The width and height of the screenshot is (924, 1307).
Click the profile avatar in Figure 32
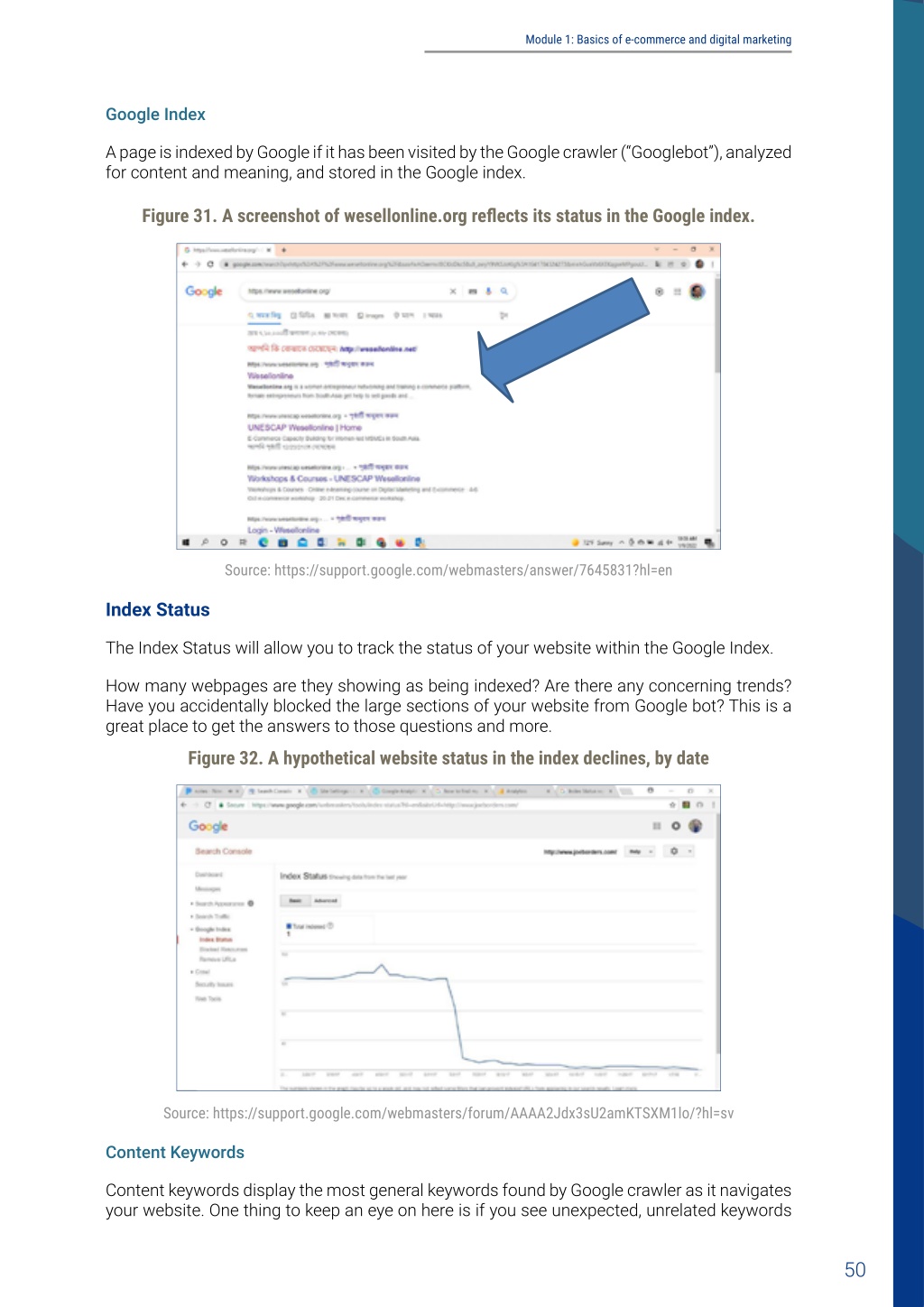[696, 826]
